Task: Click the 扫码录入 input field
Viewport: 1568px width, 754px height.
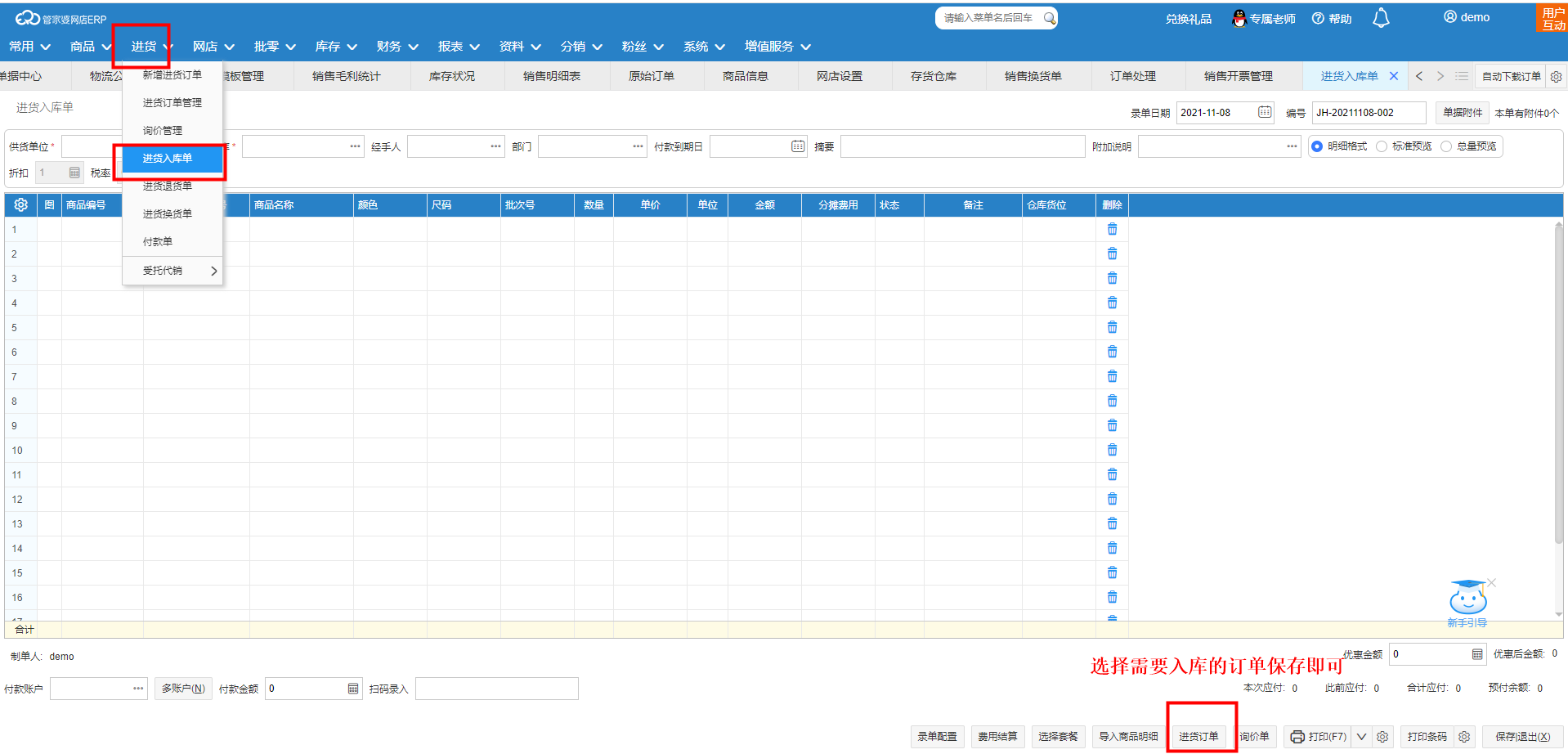Action: [496, 689]
